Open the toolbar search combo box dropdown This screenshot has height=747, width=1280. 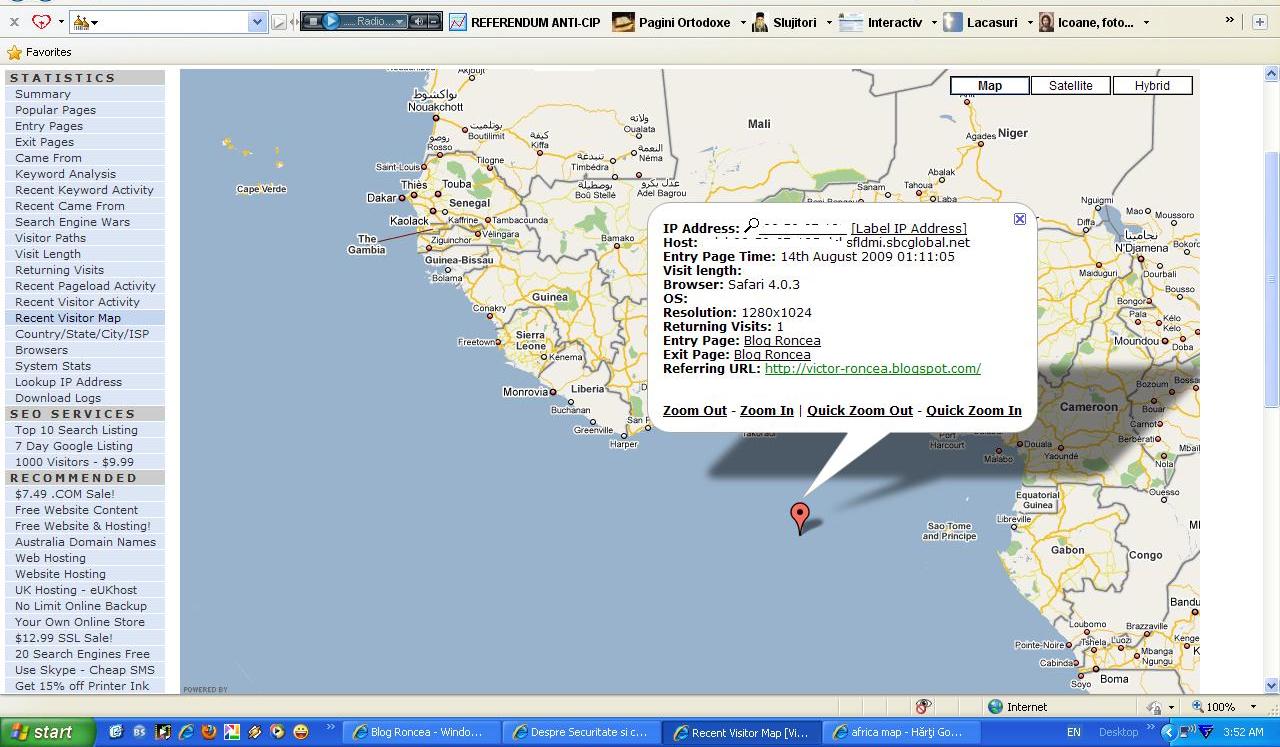tap(257, 22)
